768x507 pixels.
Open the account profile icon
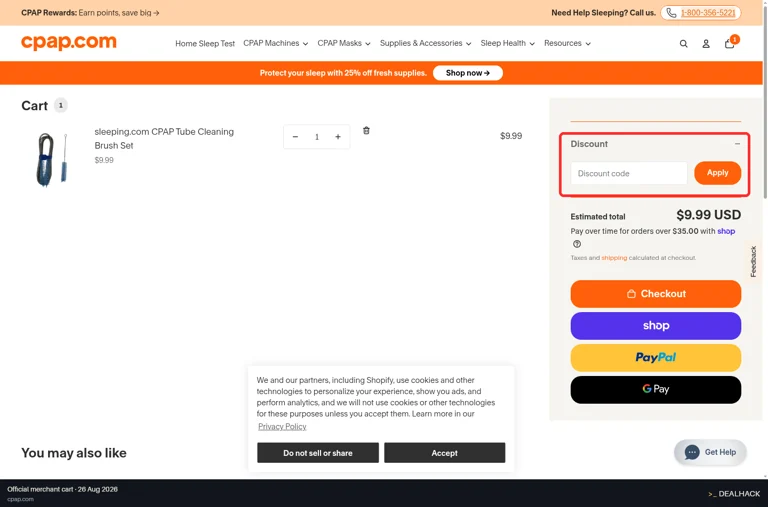(x=706, y=44)
